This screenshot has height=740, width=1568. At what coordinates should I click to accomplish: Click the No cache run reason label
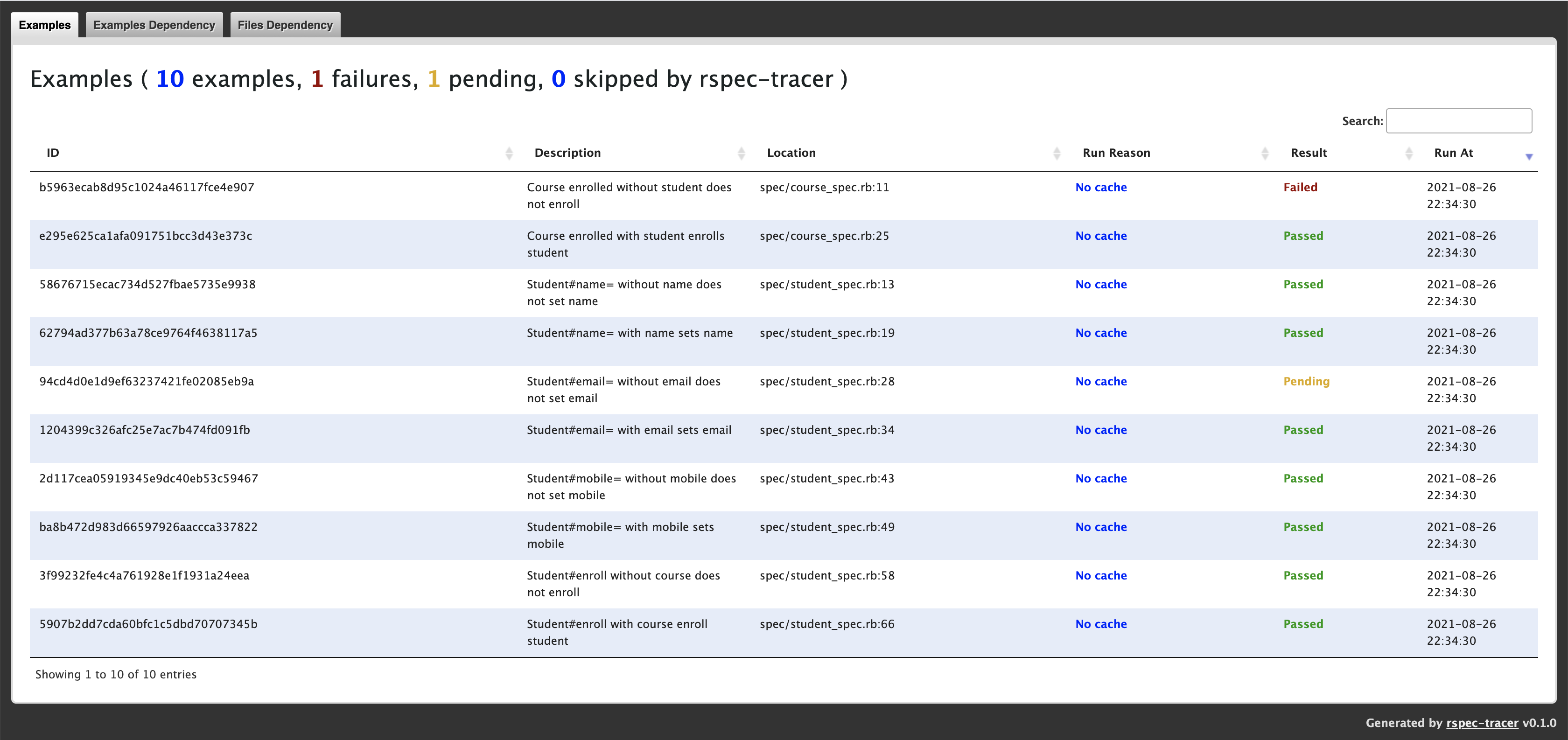click(x=1101, y=187)
